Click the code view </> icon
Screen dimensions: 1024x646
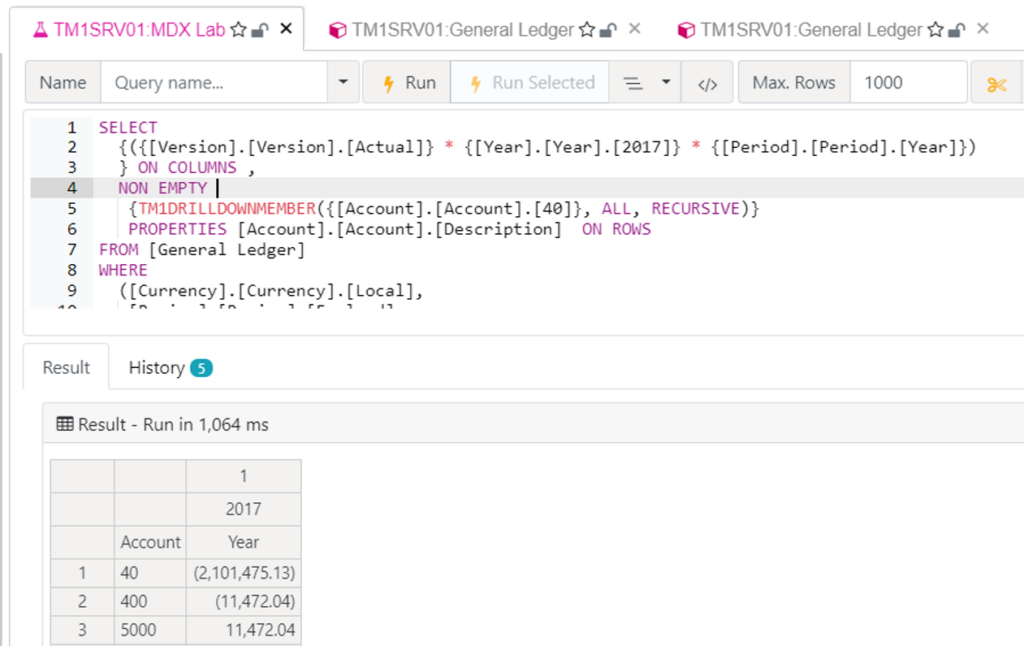[x=707, y=83]
